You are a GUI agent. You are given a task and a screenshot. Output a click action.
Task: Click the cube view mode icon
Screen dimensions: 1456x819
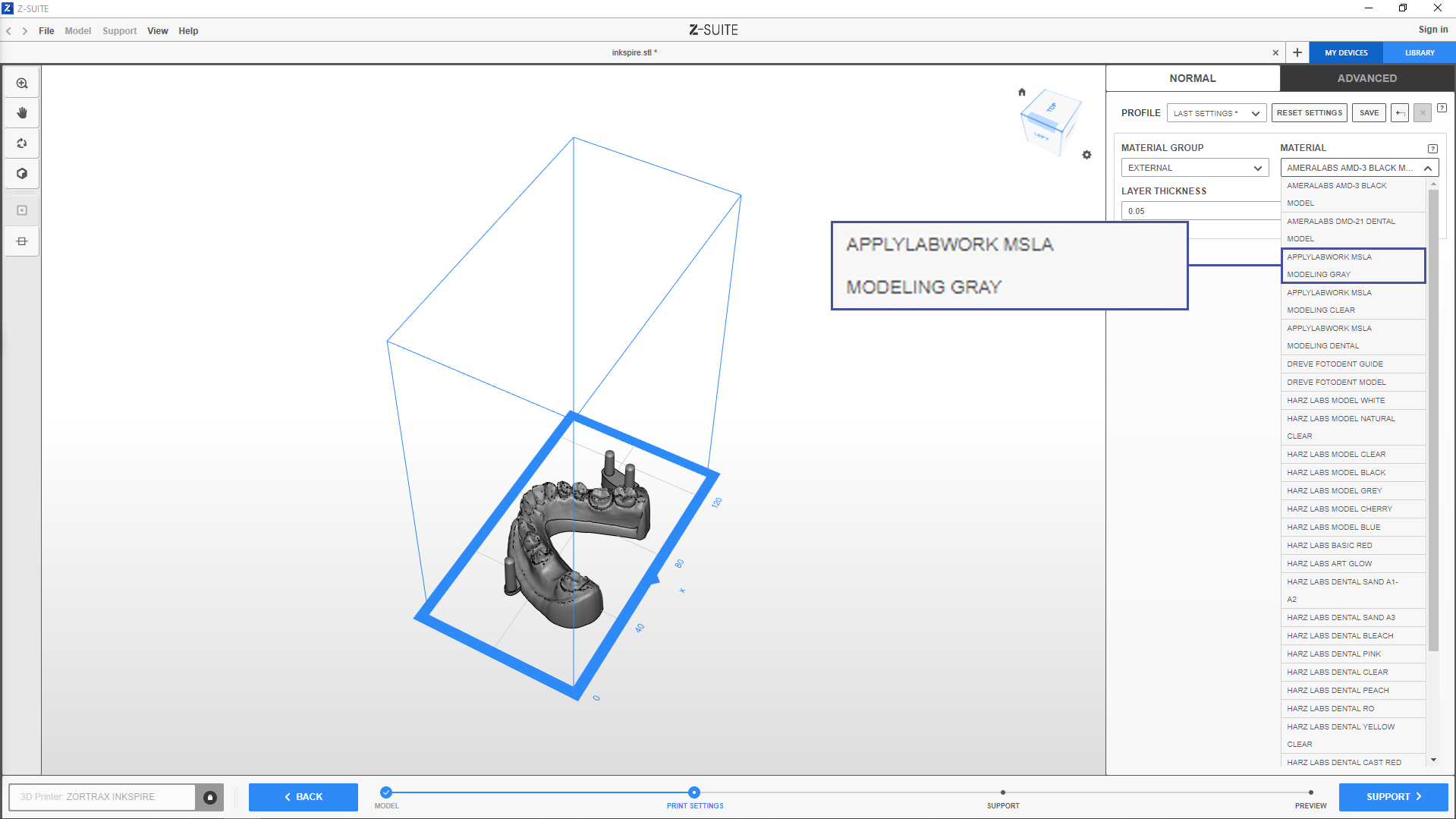(22, 174)
